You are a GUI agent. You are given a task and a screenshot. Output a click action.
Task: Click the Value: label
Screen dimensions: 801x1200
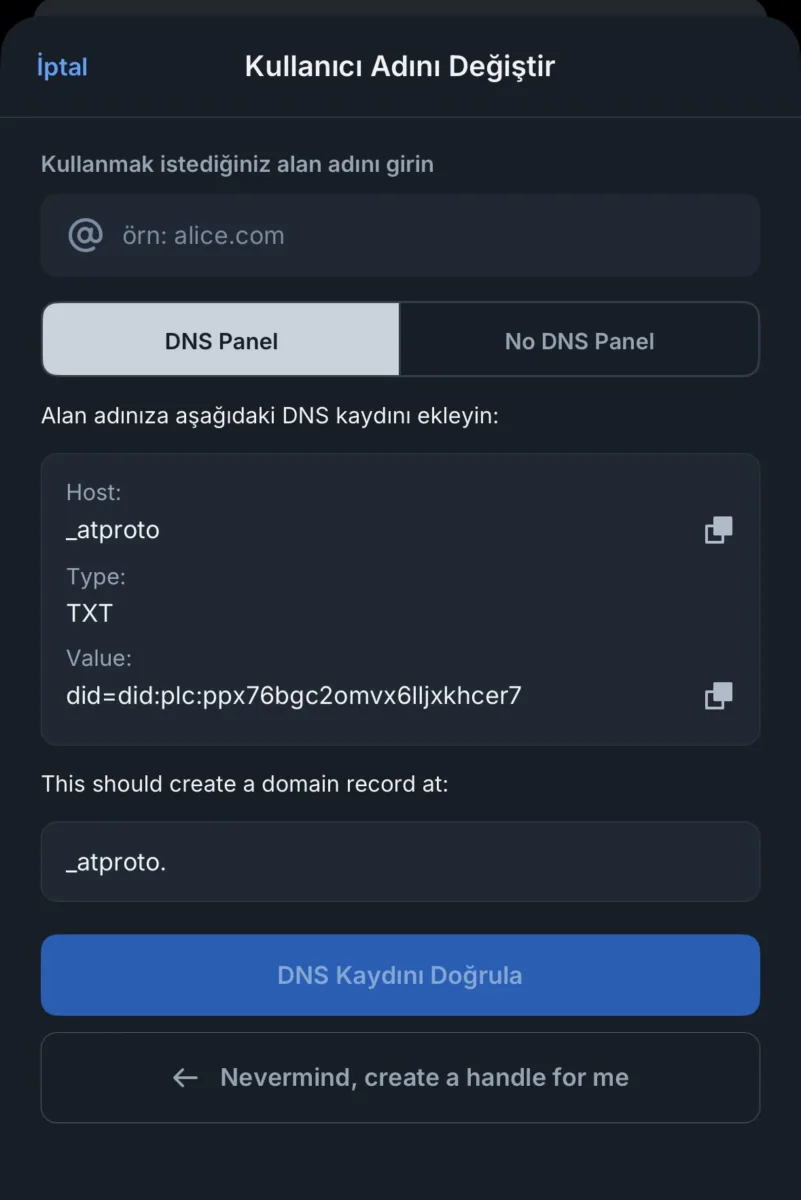(99, 658)
